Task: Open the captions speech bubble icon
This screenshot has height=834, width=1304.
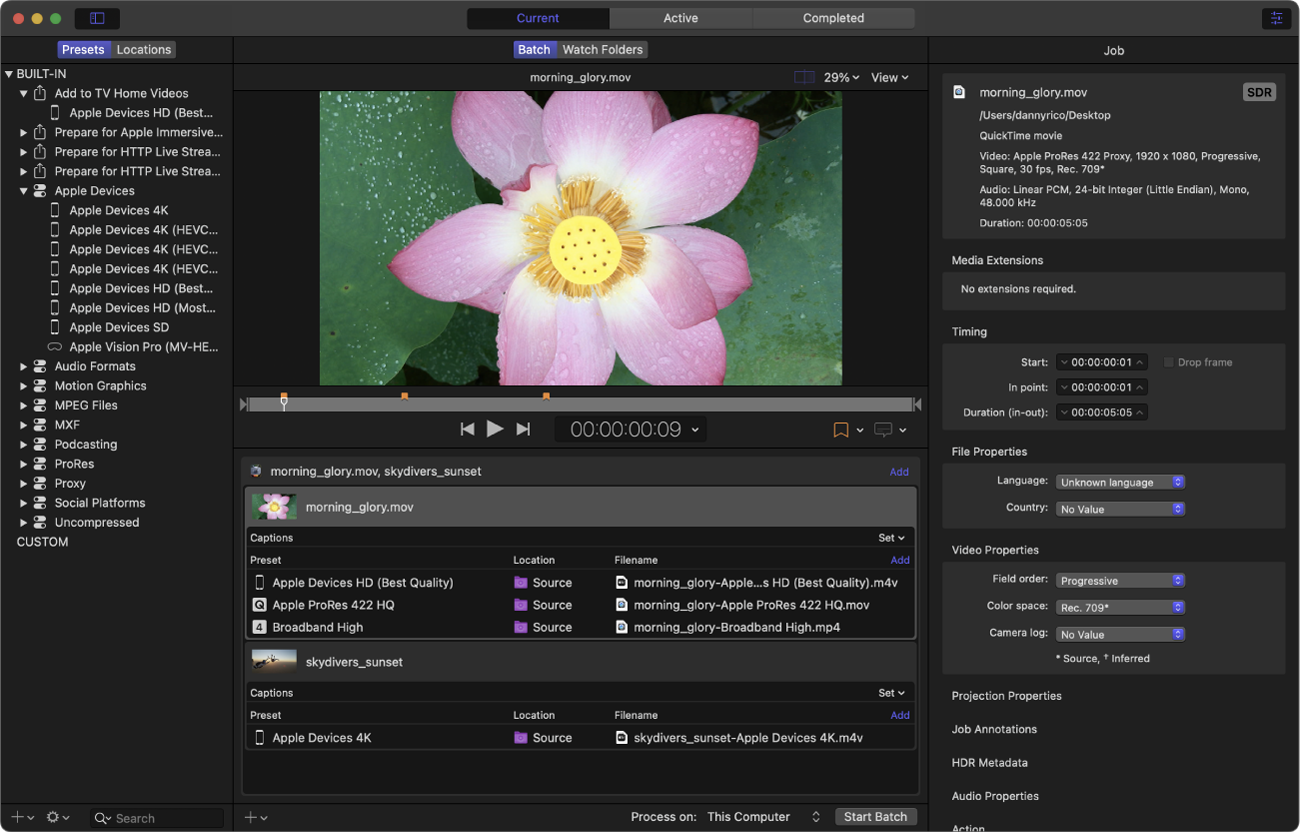Action: coord(883,430)
